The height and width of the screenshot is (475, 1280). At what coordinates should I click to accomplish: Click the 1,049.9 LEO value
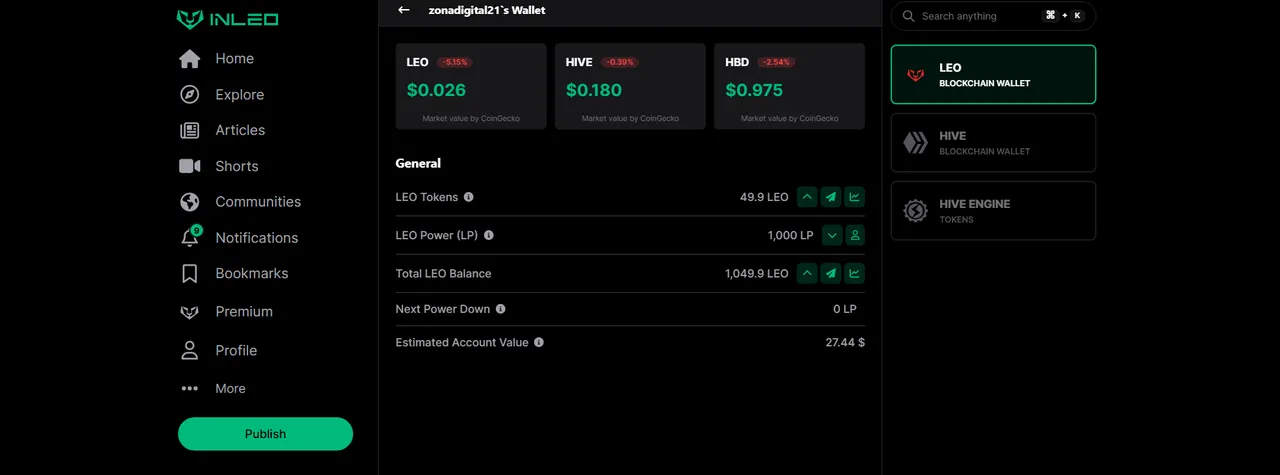tap(757, 273)
